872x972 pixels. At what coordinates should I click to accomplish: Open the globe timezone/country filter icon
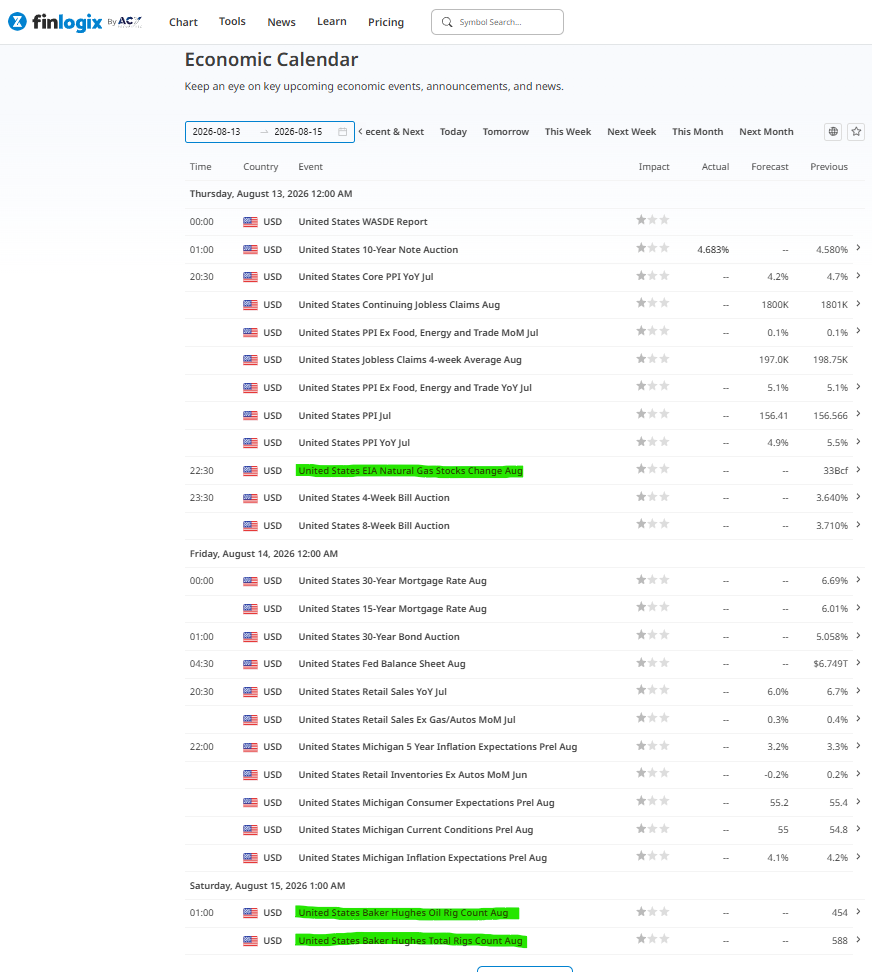[833, 131]
